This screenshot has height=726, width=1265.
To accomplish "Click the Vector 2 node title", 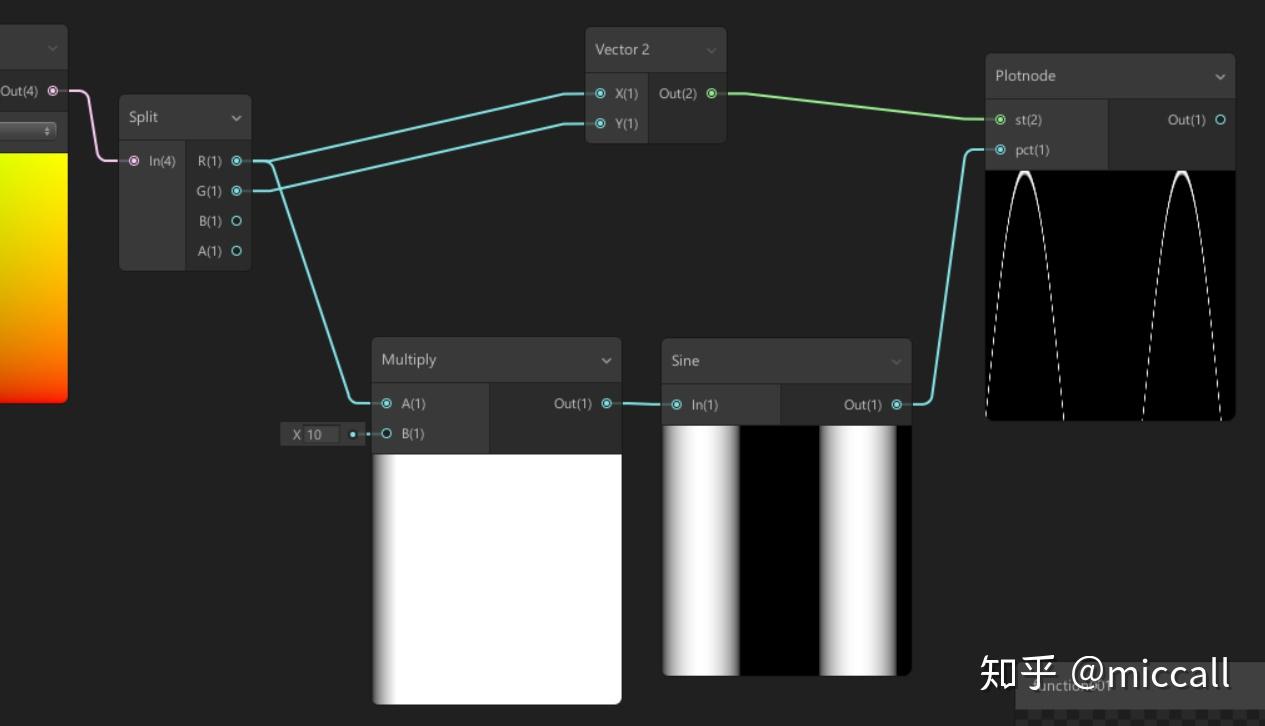I will [622, 49].
